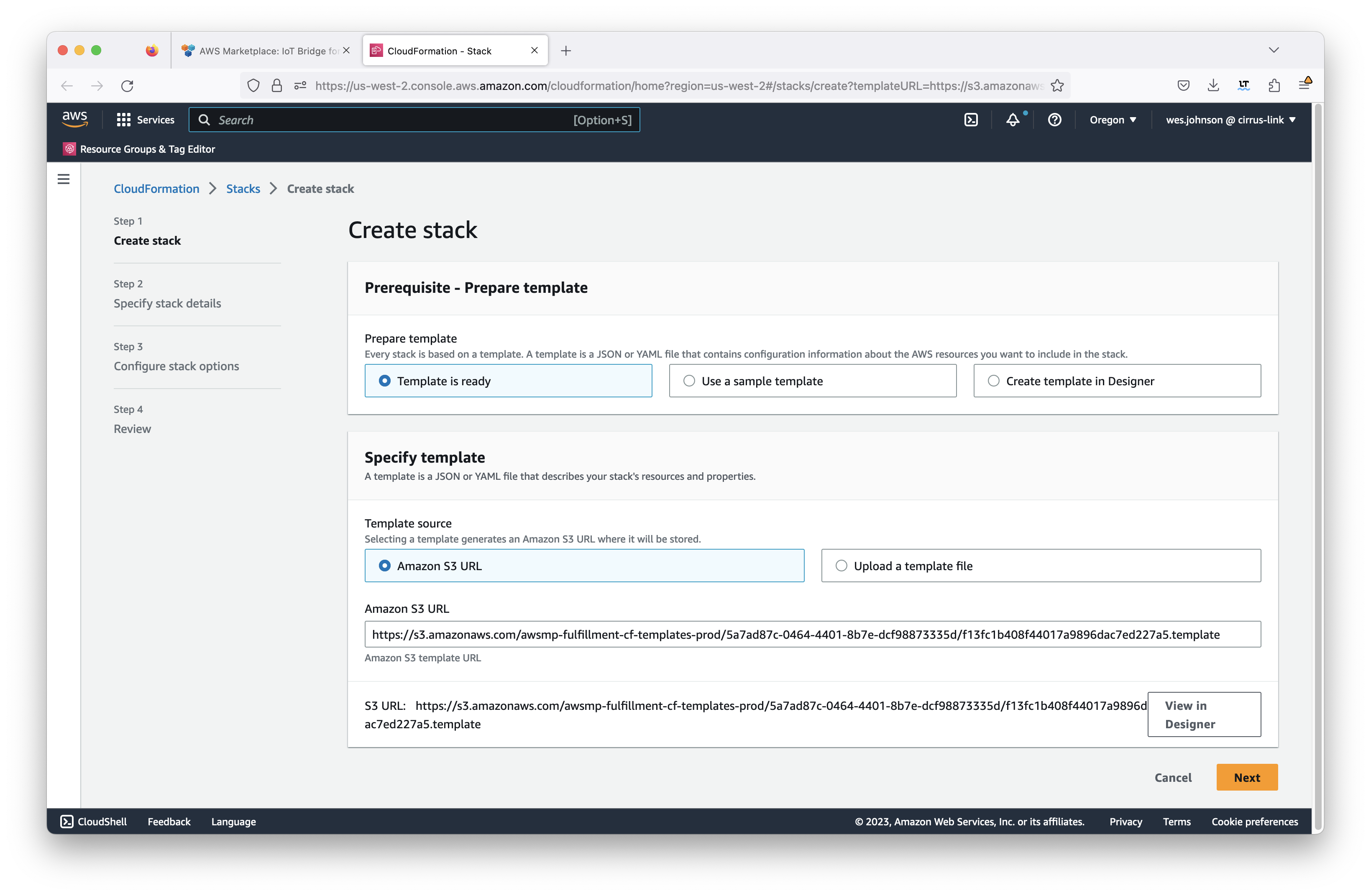Save page to Pocket

(x=1183, y=86)
